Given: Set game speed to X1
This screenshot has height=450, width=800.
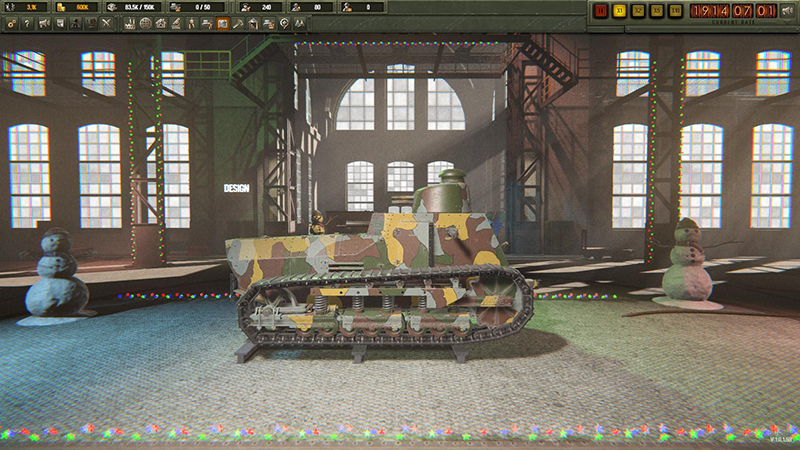Looking at the screenshot, I should [620, 11].
